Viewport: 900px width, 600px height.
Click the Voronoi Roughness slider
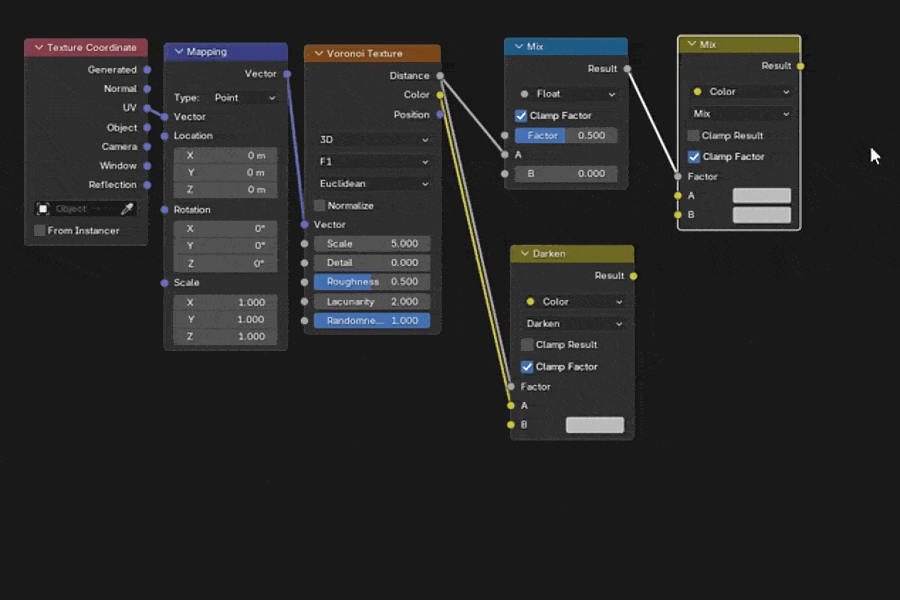(x=372, y=282)
